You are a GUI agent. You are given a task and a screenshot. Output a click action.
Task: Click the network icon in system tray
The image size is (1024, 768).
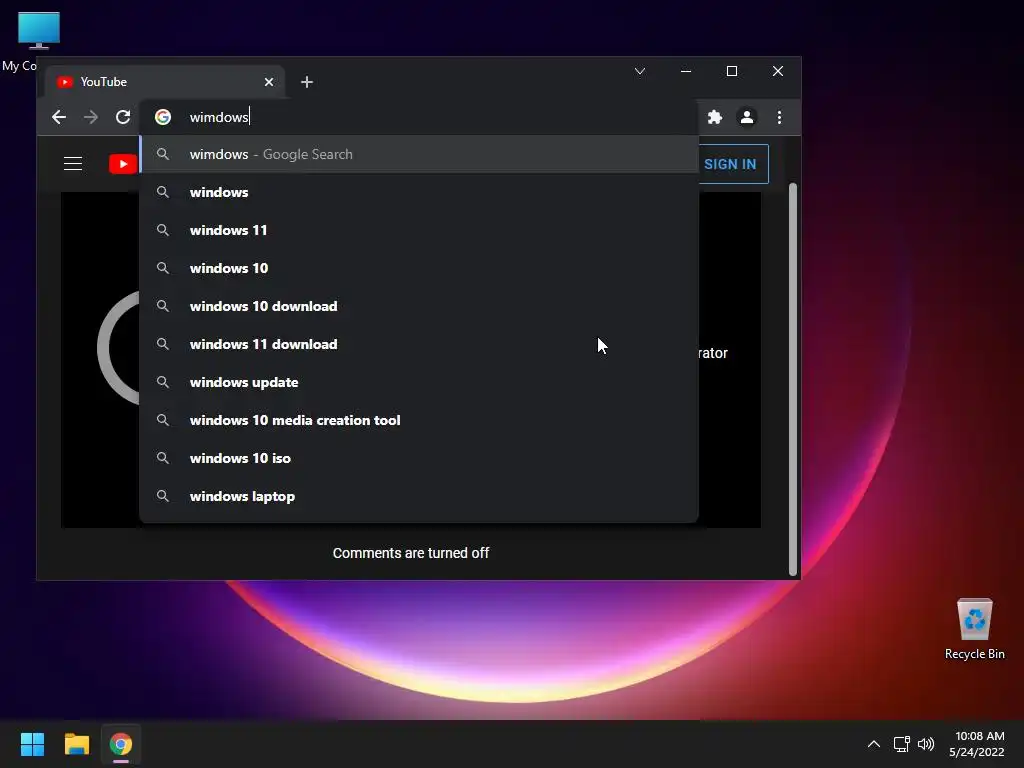tap(902, 744)
